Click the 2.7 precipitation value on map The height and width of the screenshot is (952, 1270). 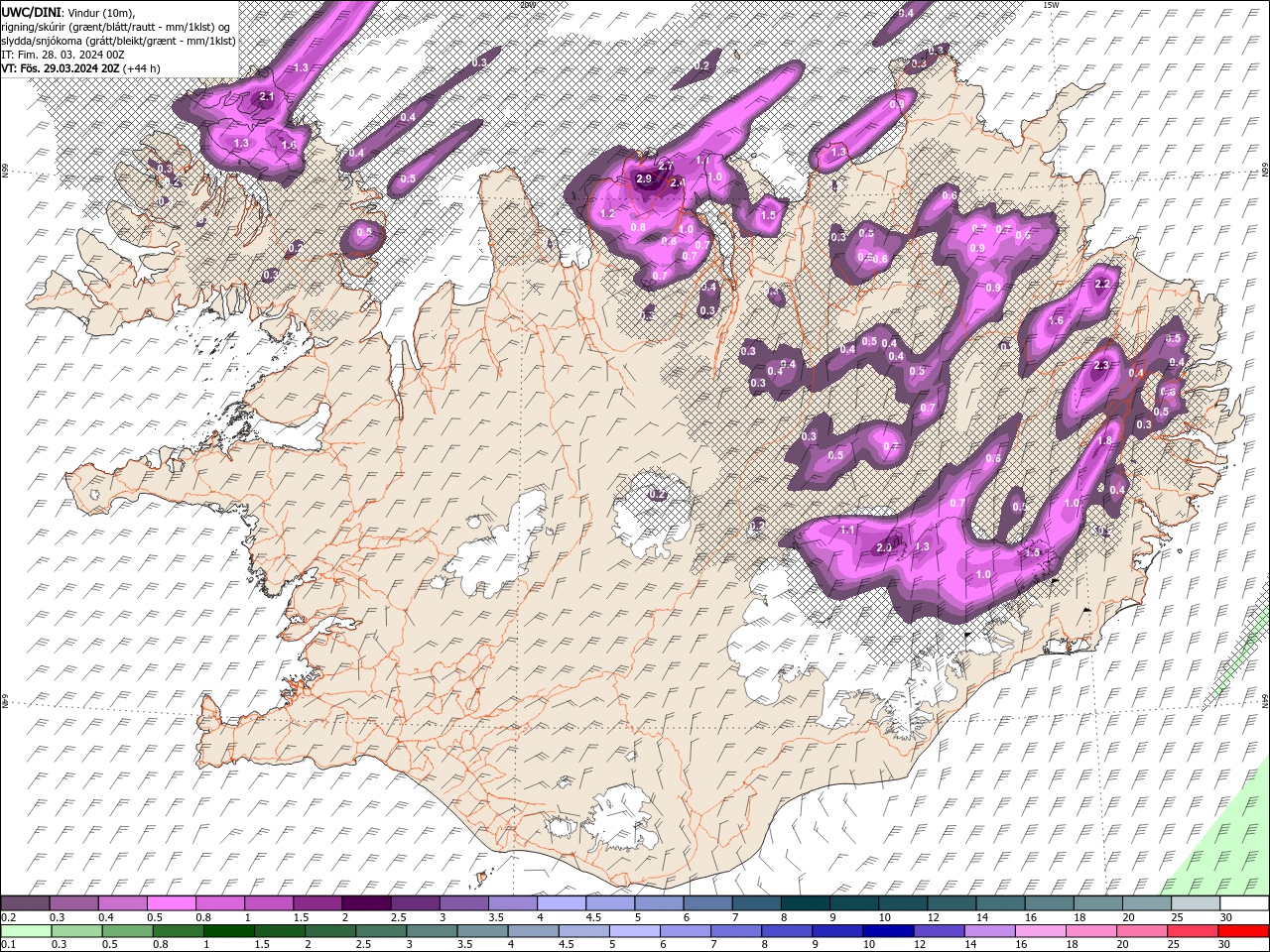(666, 166)
